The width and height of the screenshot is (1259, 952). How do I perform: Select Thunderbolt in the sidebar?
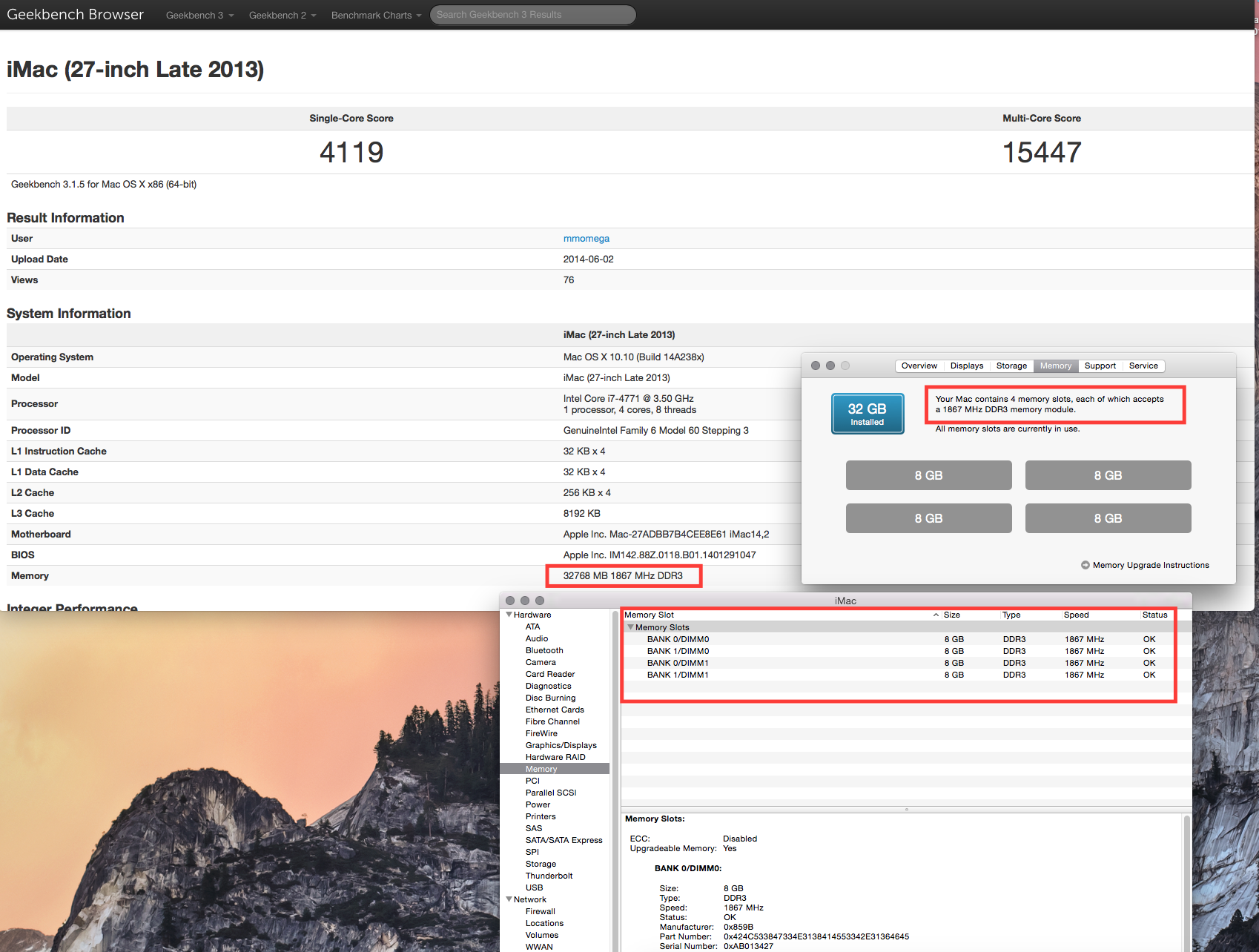point(549,876)
